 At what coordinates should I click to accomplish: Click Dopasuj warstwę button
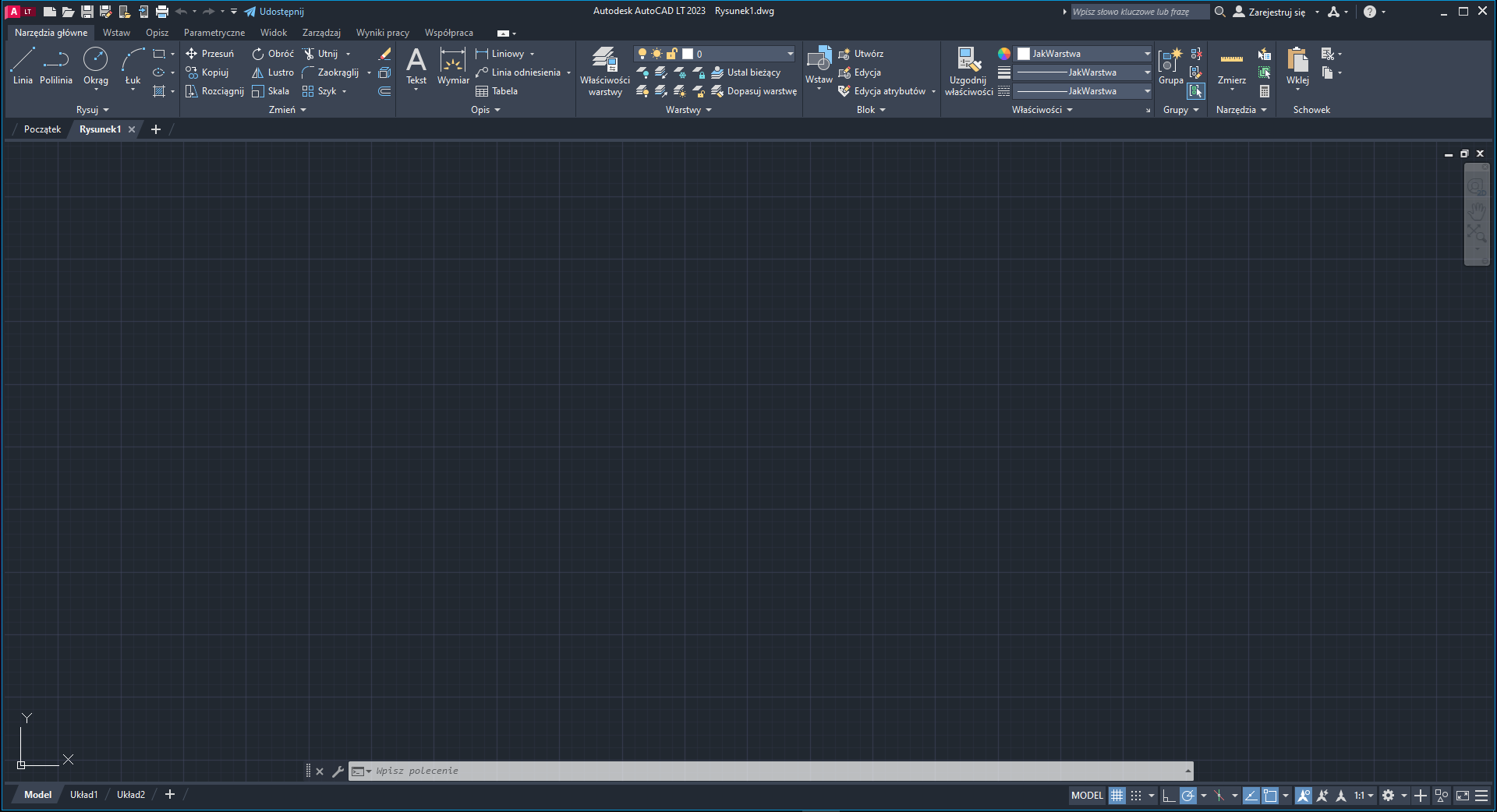coord(754,91)
